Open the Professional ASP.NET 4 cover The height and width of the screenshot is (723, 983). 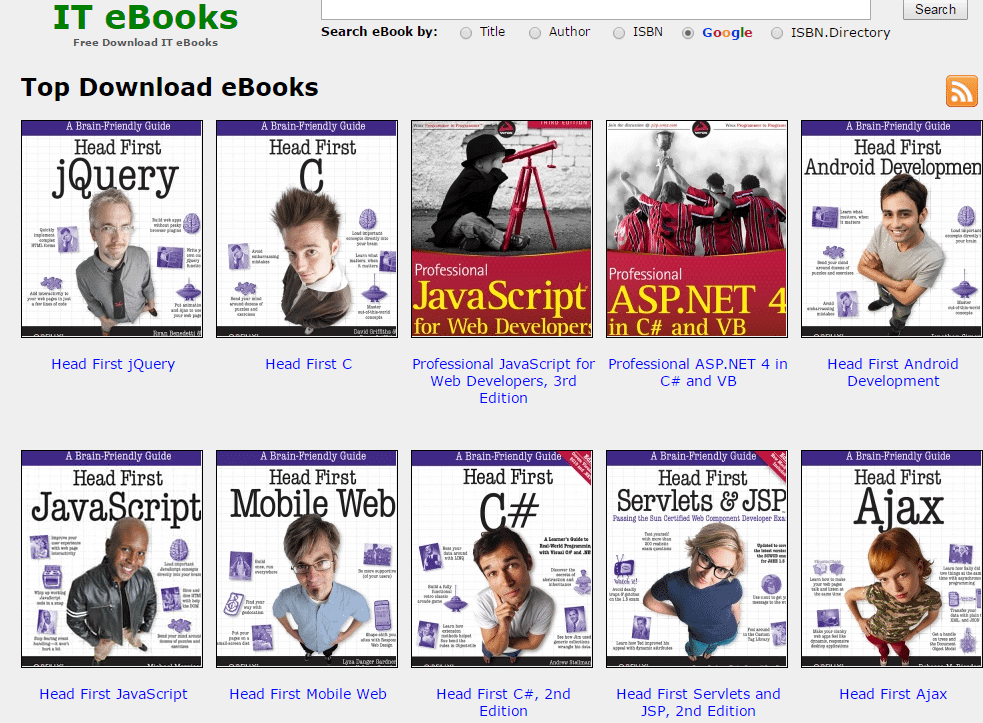point(697,229)
